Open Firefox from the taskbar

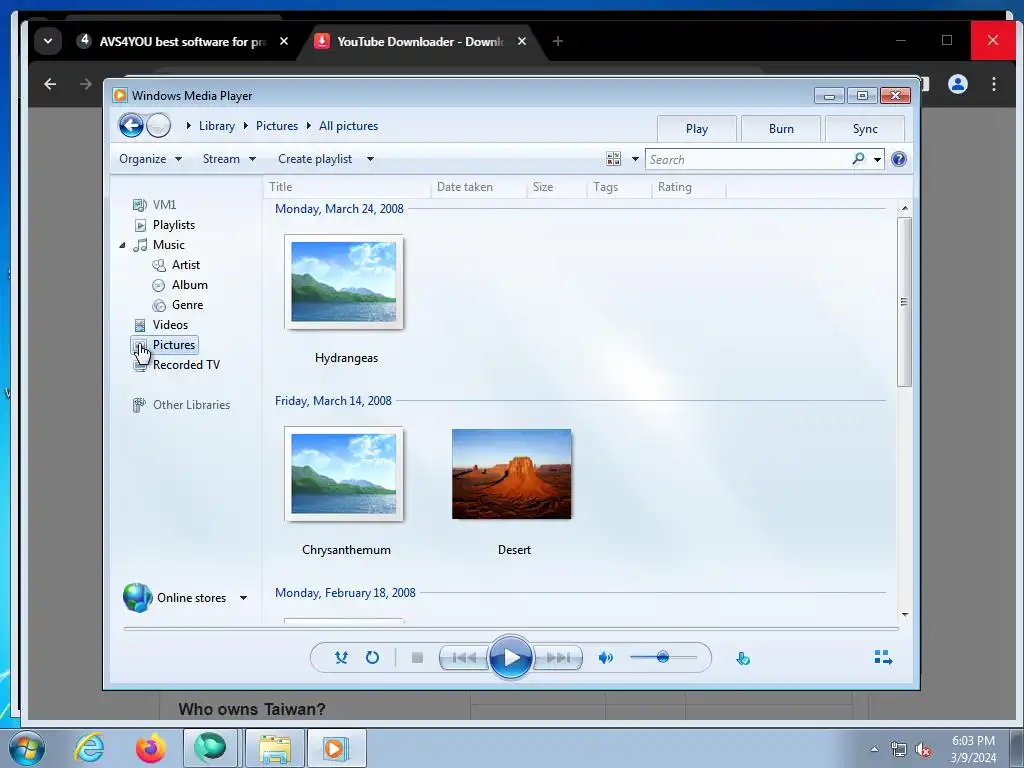[150, 748]
